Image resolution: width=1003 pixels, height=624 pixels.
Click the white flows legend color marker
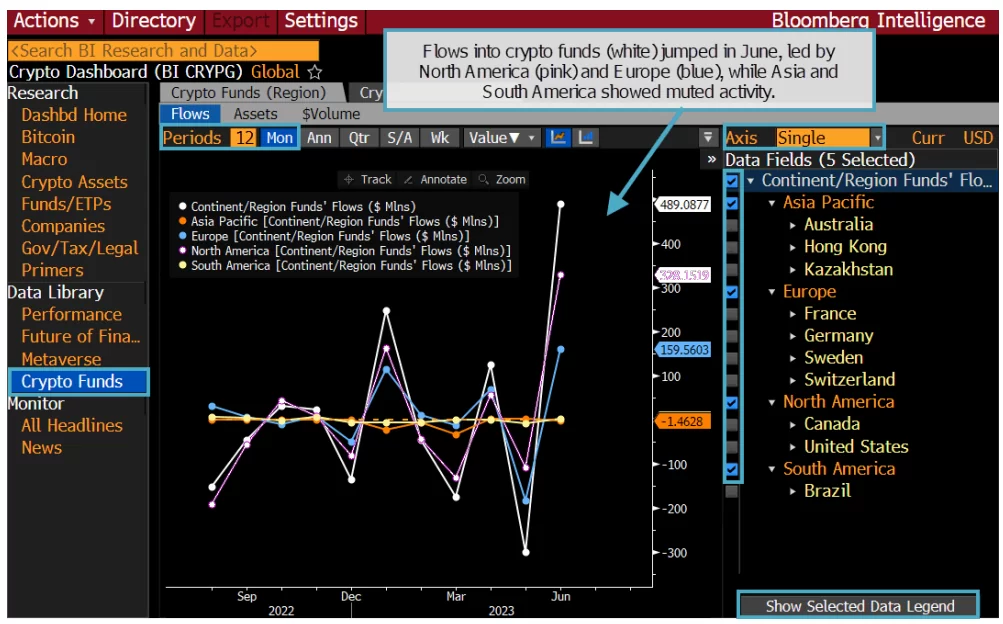(181, 207)
